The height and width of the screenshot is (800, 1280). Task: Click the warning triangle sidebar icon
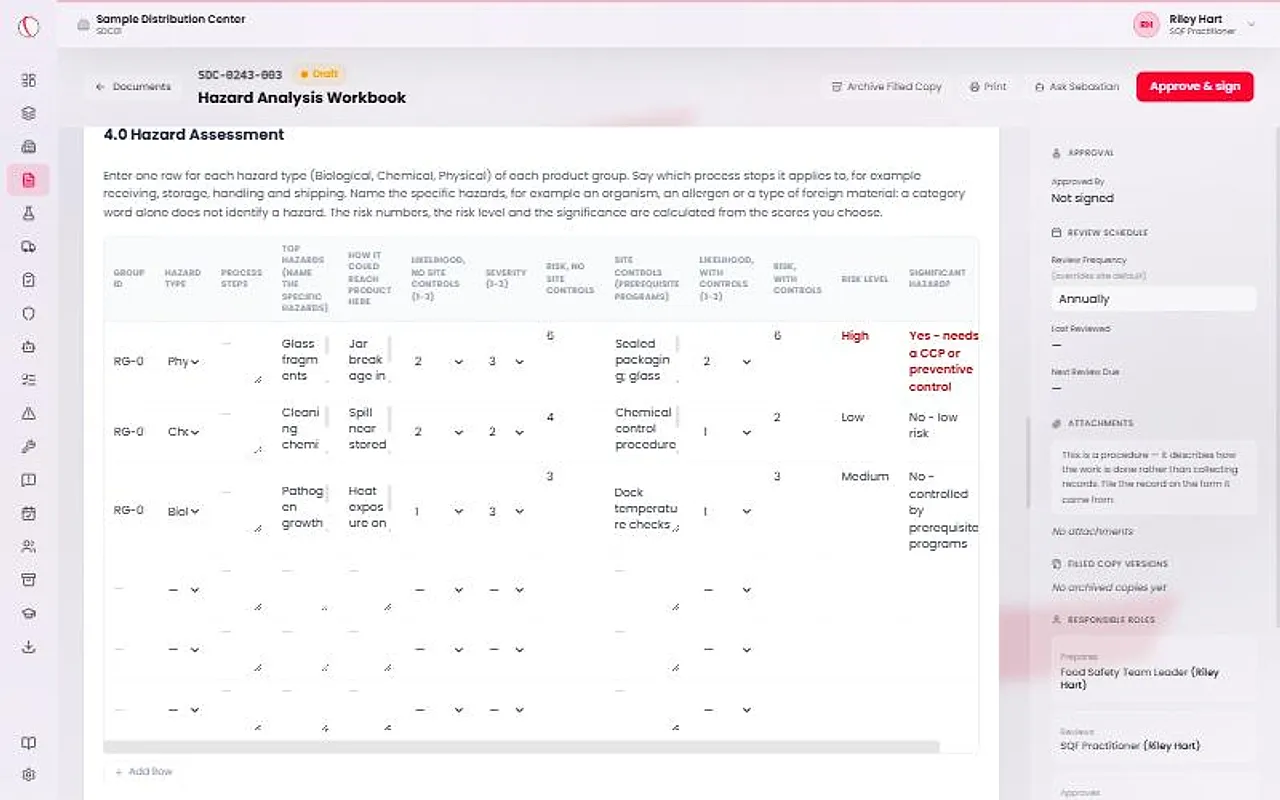[28, 413]
